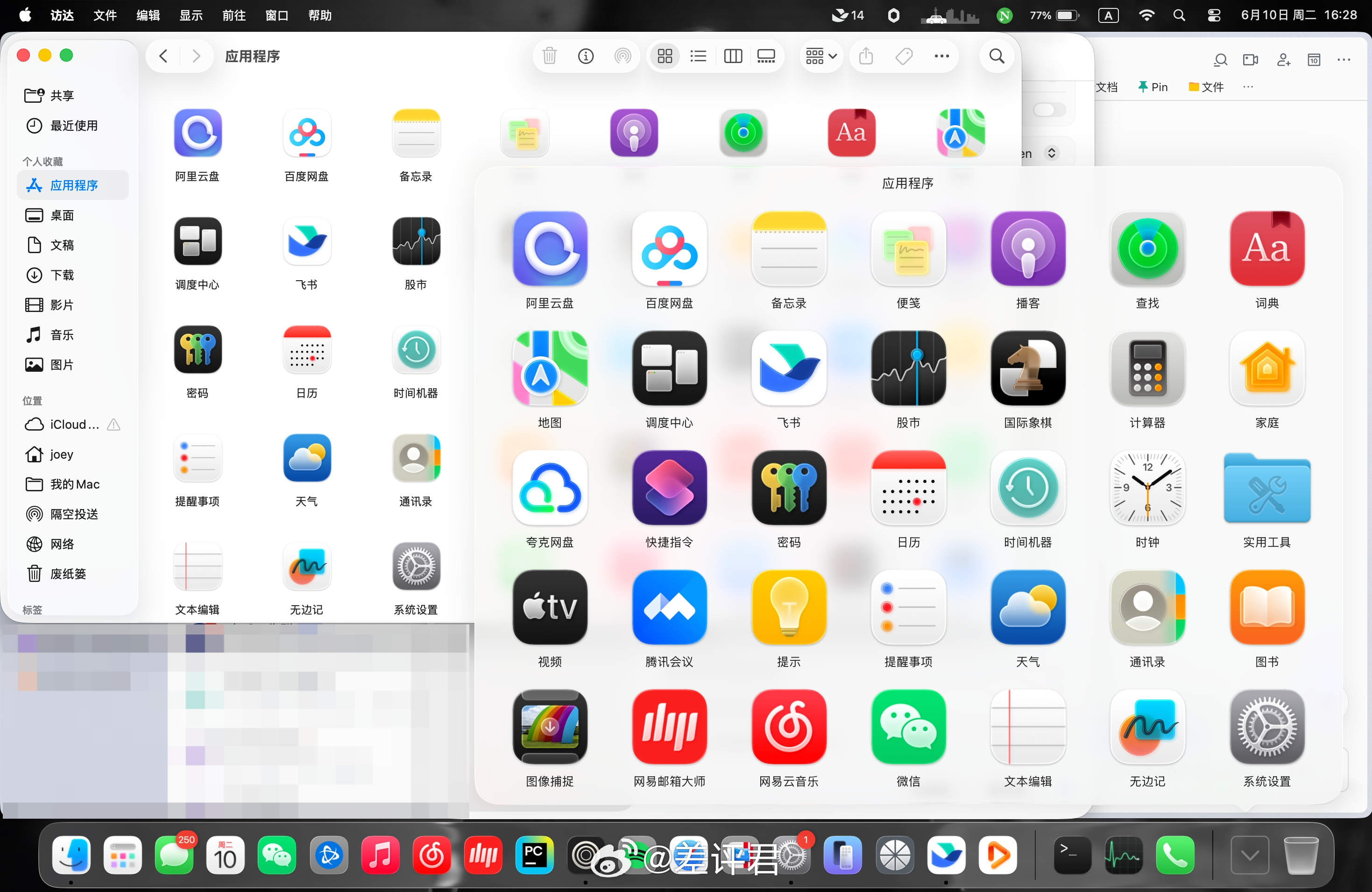This screenshot has height=892, width=1372.
Task: Open the ellipsis menu in the right window toolbar
Action: (1344, 59)
